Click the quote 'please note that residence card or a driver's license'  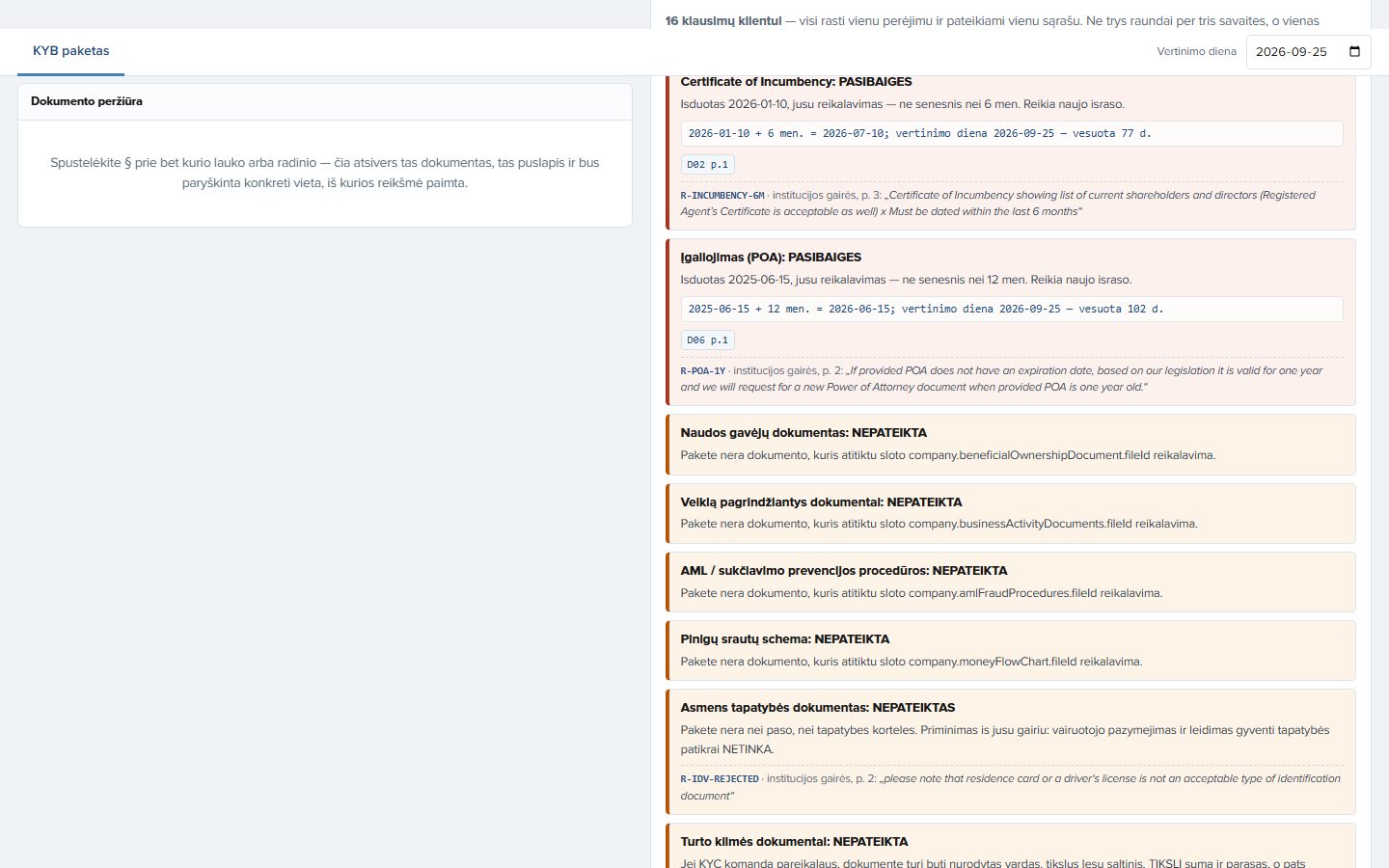pos(1011,787)
